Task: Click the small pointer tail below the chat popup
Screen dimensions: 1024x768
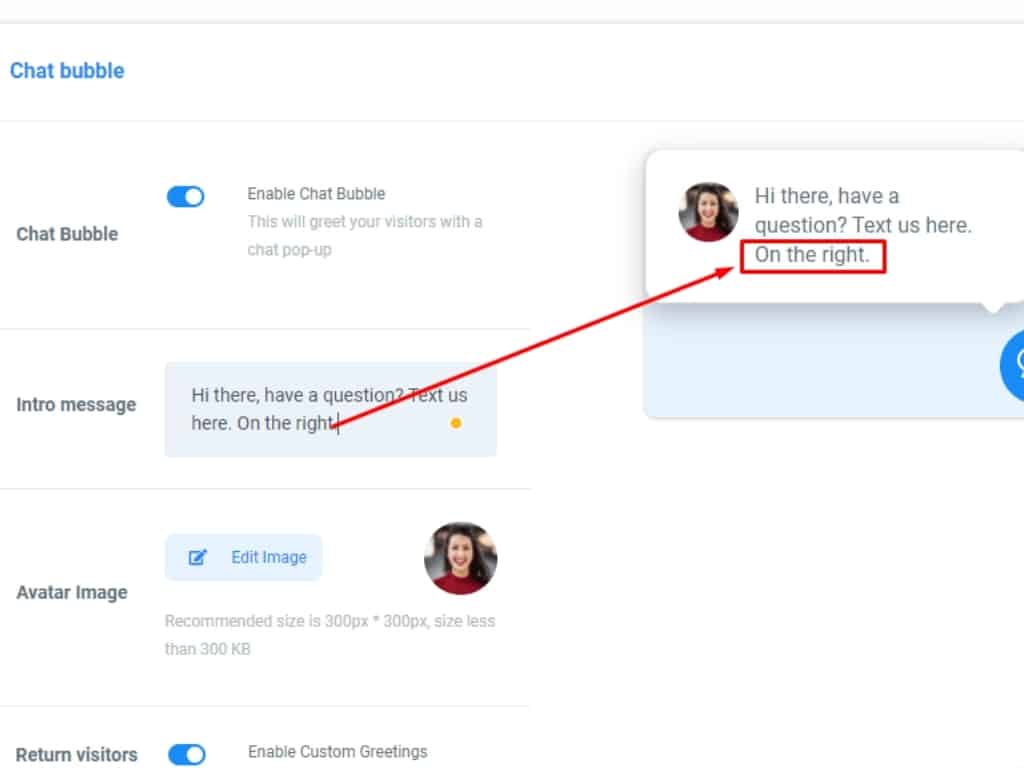Action: (992, 307)
